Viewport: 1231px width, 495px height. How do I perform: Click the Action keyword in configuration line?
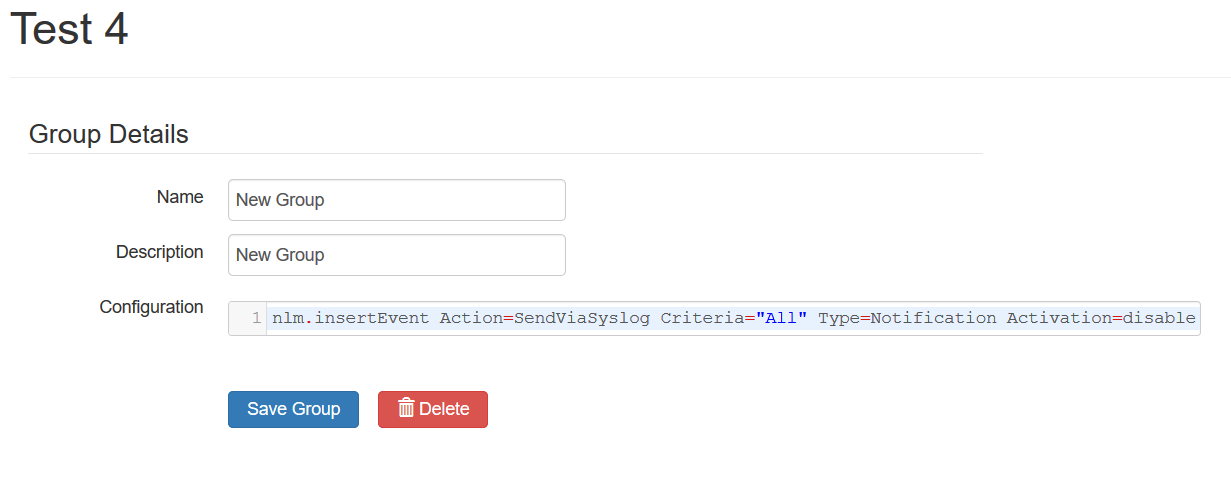coord(471,318)
